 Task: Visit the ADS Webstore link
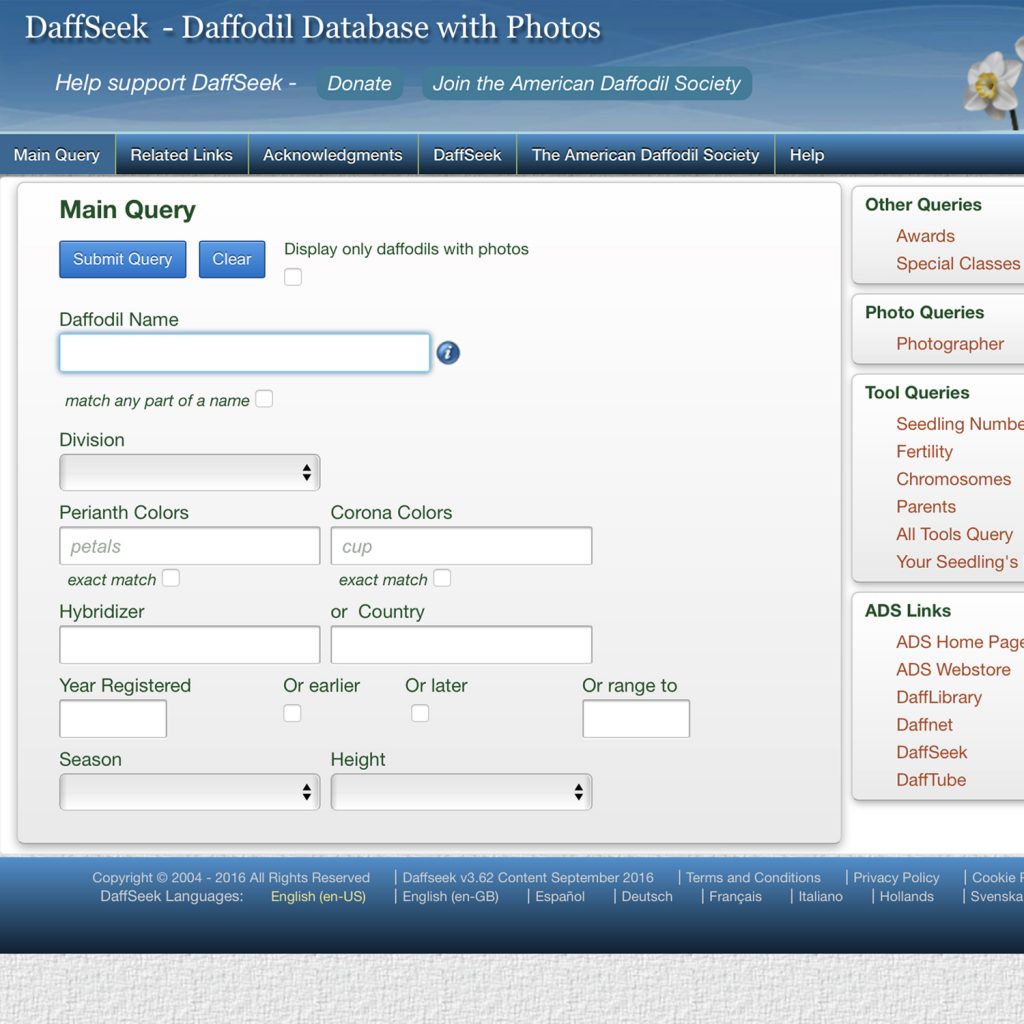pos(953,669)
